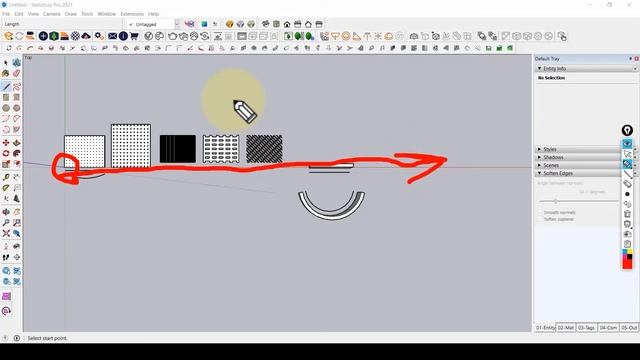Select the black diagonal-hatched square in viewport
This screenshot has height=360, width=640.
pyautogui.click(x=264, y=149)
